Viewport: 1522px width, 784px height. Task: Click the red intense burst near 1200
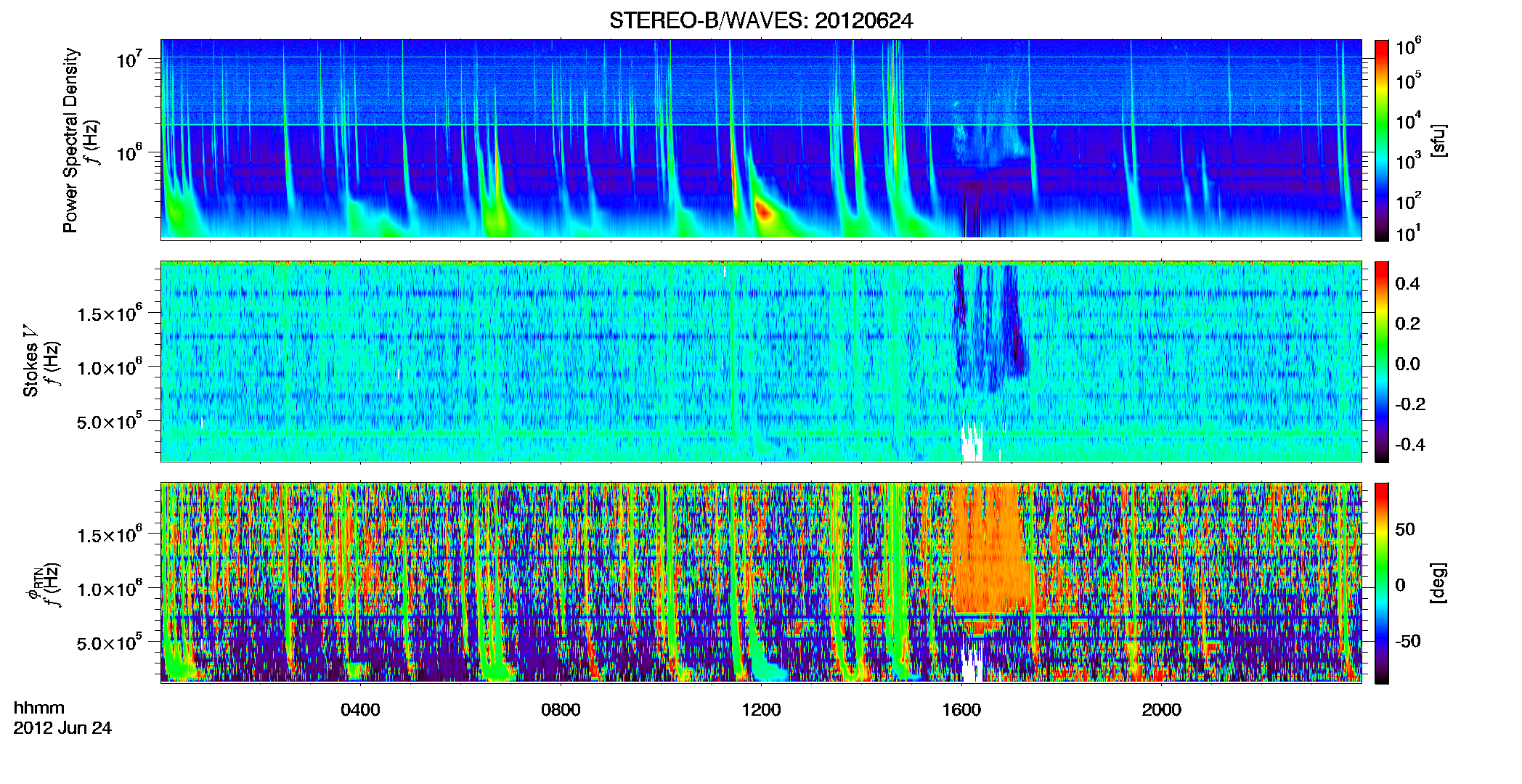762,211
